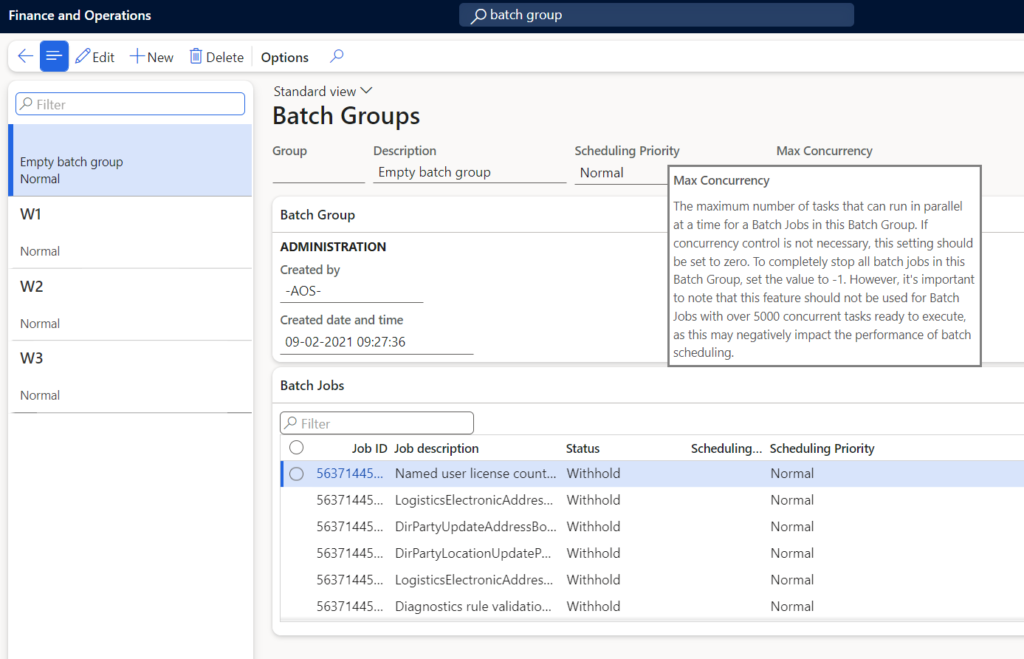Viewport: 1024px width, 659px height.
Task: Click 'DirPartyUpdateAddressBo...' job description
Action: (475, 526)
